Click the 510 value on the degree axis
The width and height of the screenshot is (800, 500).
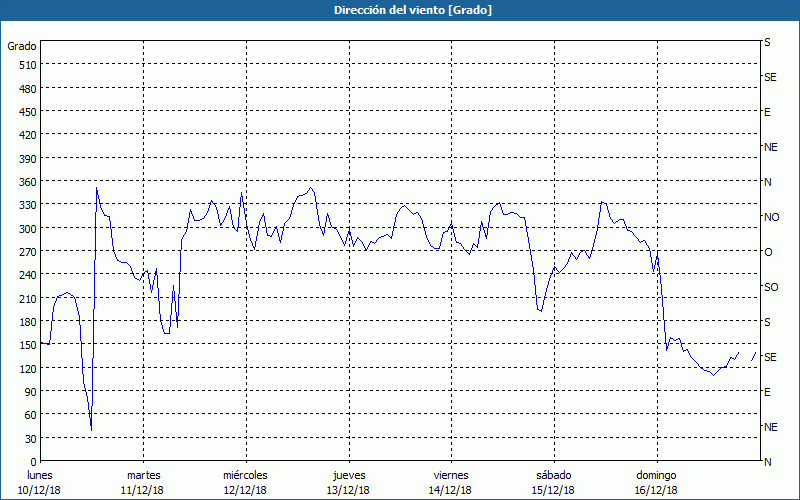[28, 65]
